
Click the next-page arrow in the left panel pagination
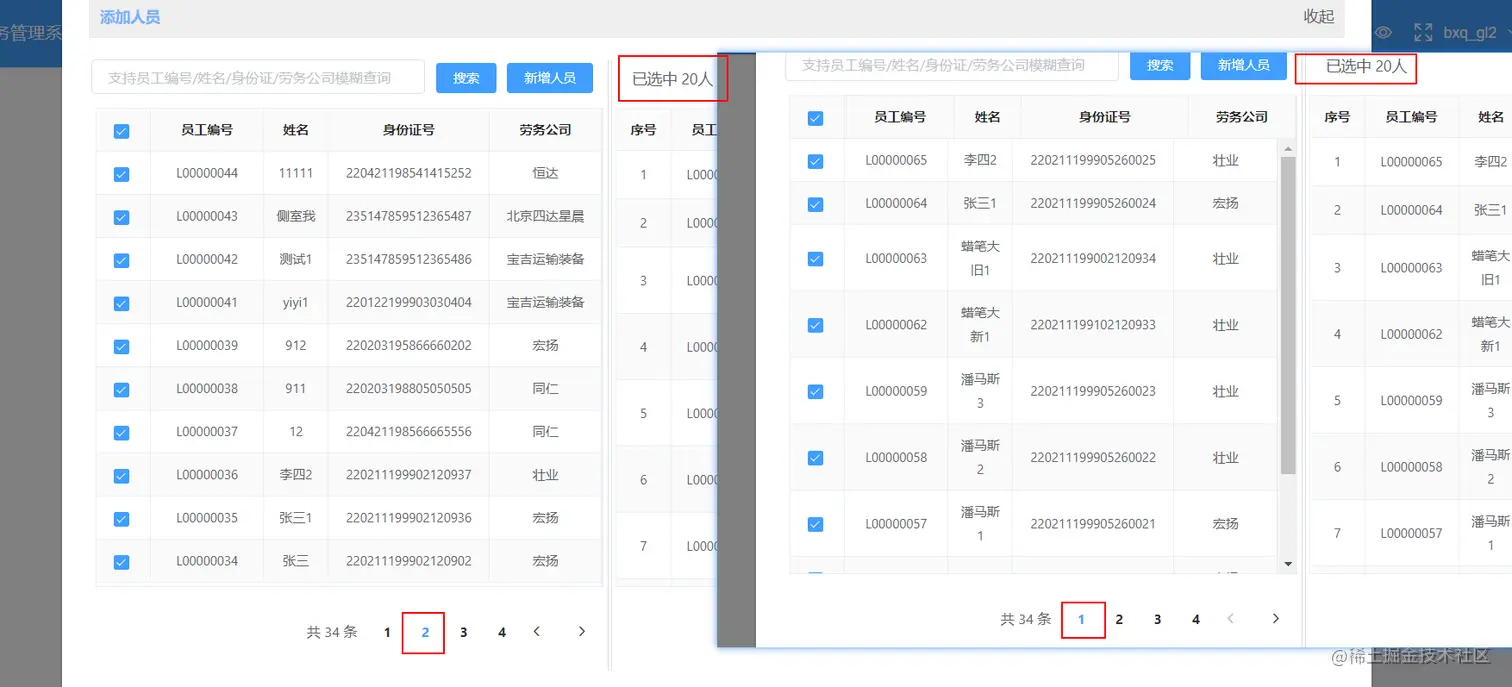coord(582,631)
